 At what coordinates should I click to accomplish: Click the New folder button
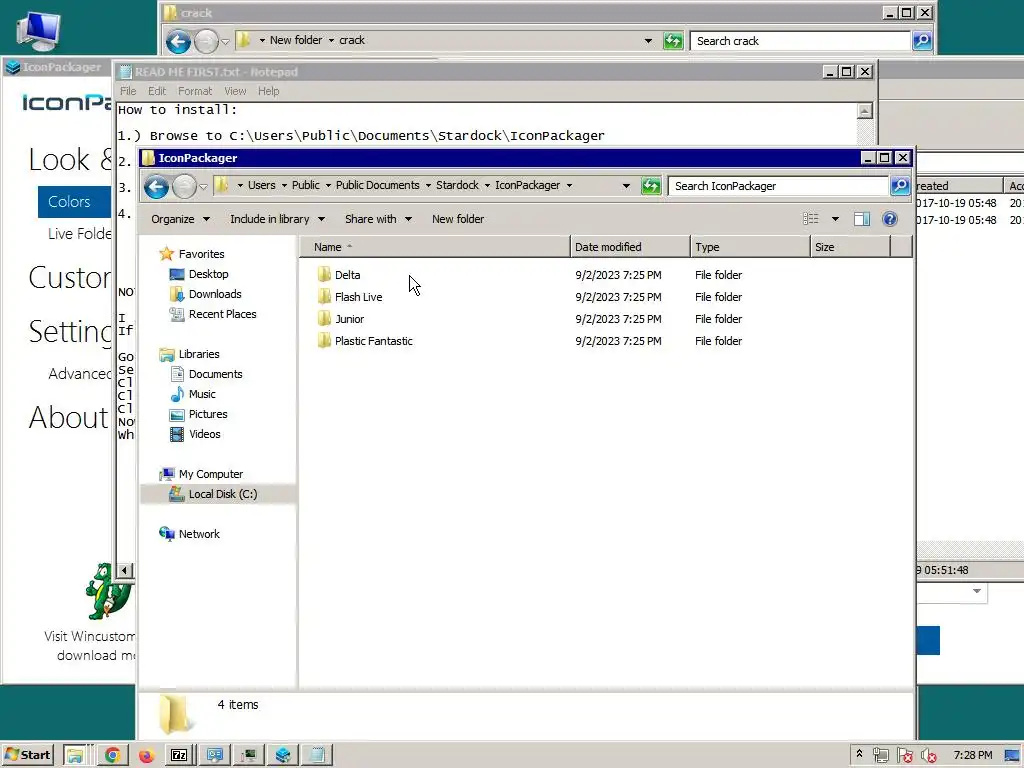(x=458, y=219)
